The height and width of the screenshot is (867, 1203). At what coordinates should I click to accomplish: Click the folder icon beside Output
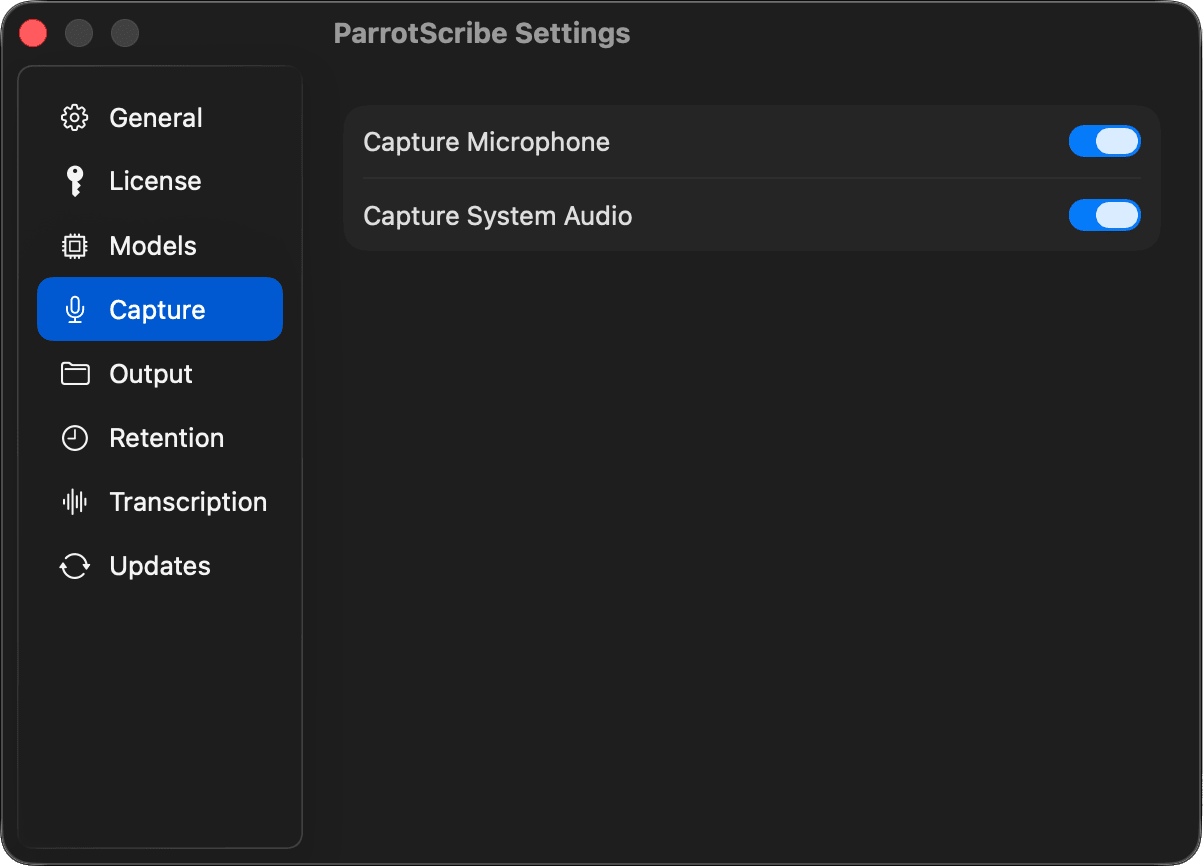[75, 374]
